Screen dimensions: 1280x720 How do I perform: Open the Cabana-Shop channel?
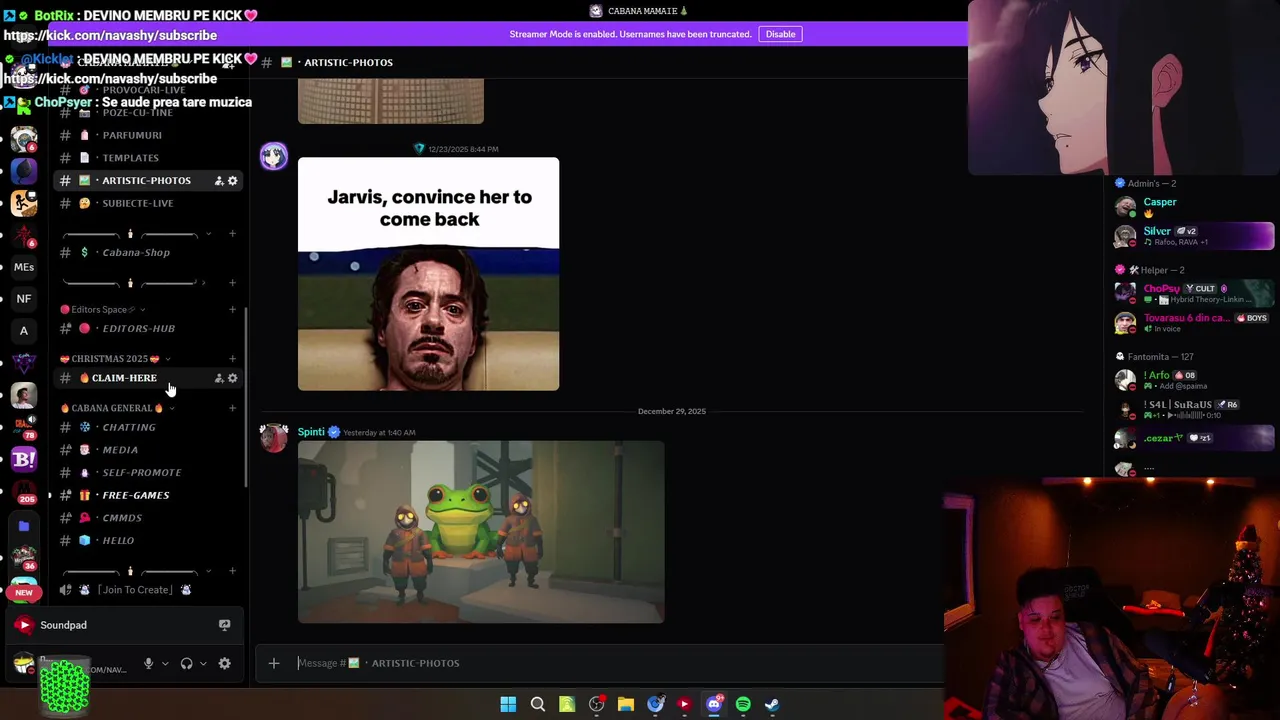coord(147,252)
